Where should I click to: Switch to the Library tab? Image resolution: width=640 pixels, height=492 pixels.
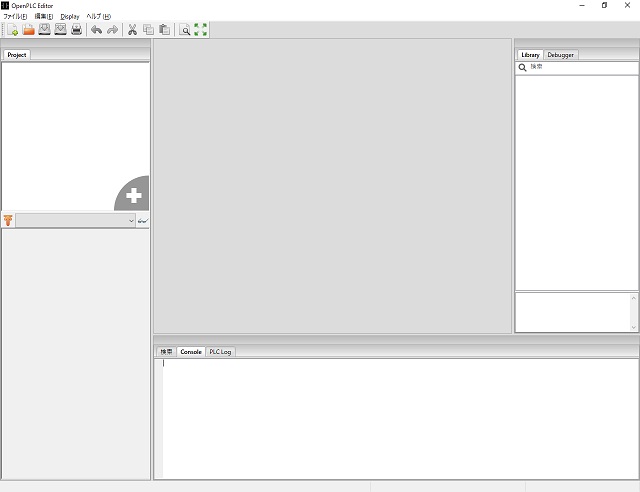coord(530,55)
